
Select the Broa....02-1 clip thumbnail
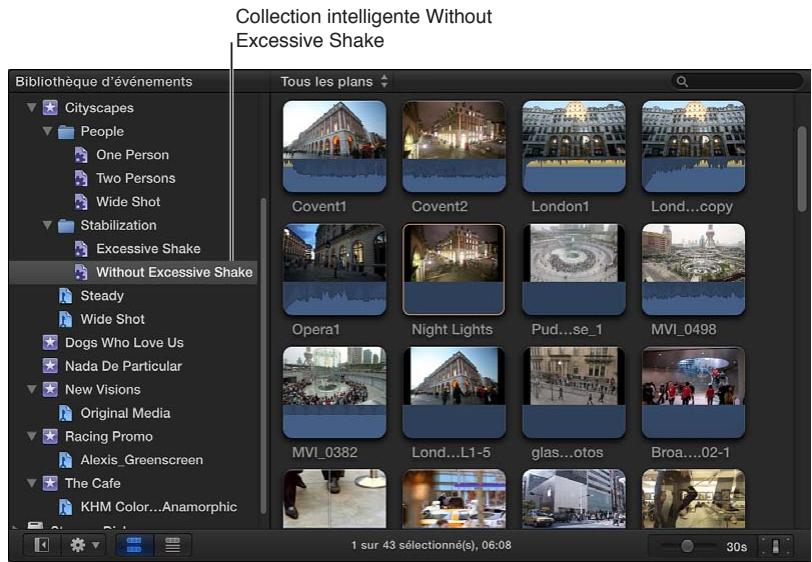(693, 392)
